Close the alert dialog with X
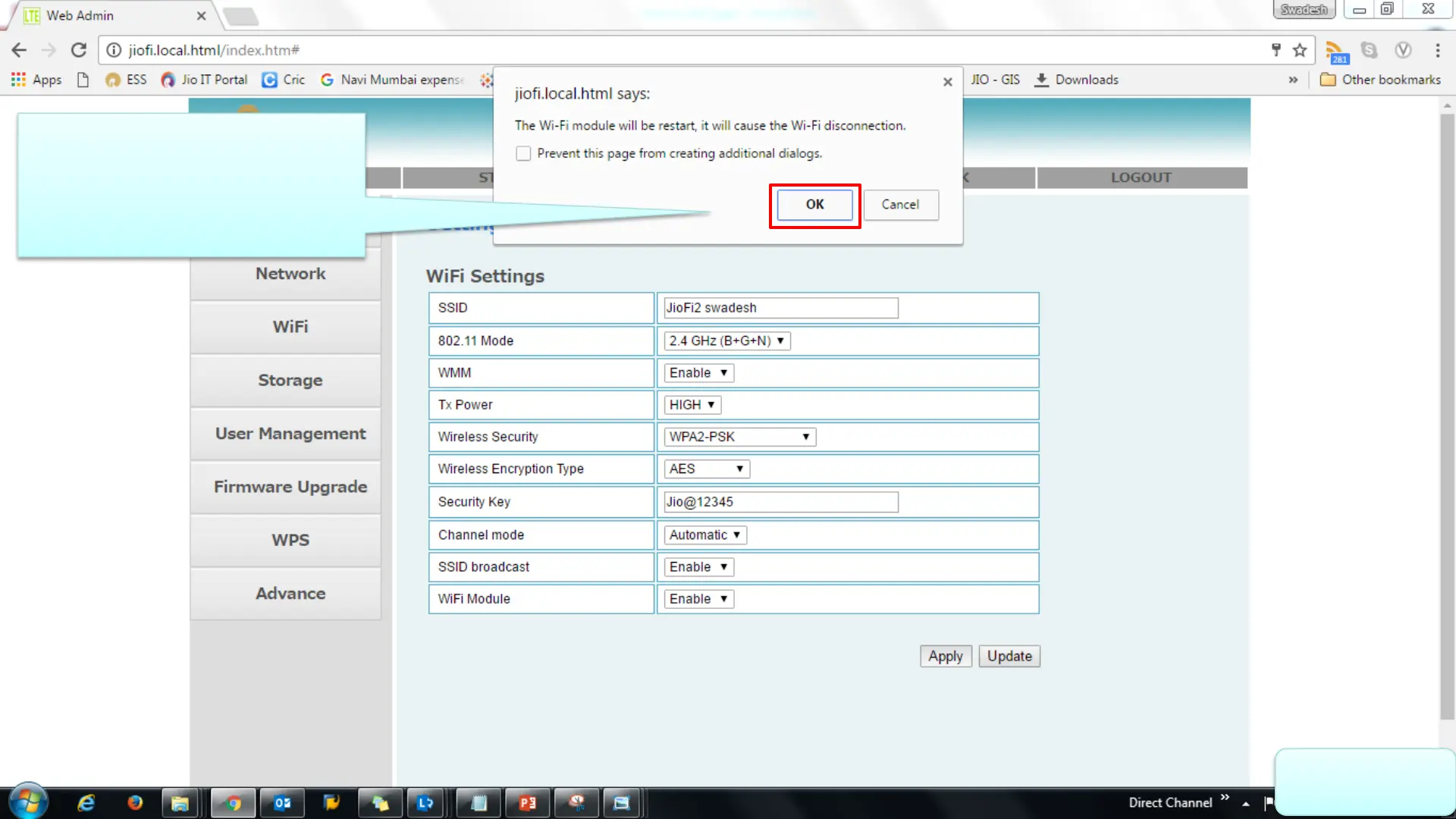This screenshot has width=1456, height=819. tap(947, 82)
